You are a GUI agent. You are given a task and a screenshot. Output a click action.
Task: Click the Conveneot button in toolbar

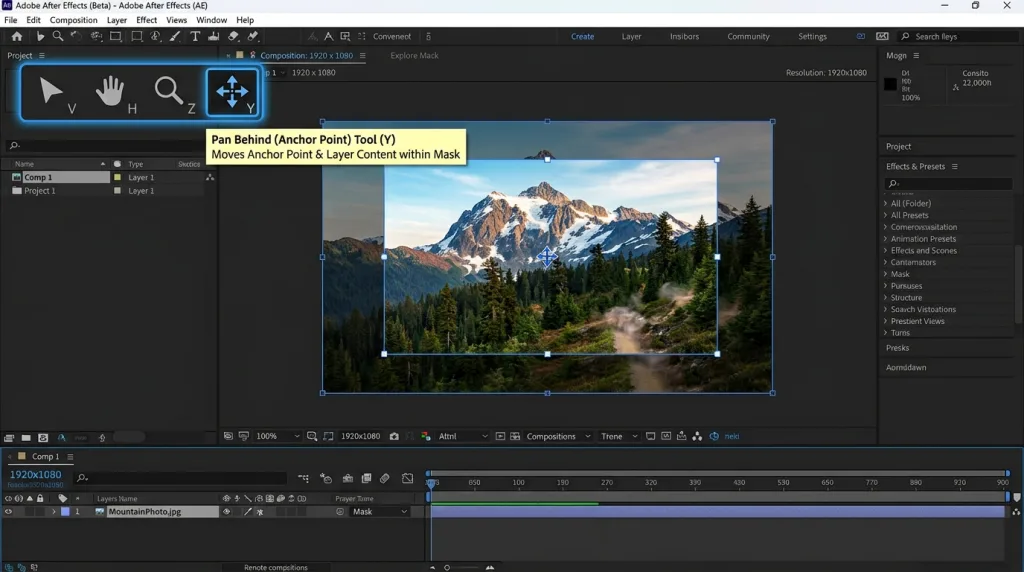392,37
